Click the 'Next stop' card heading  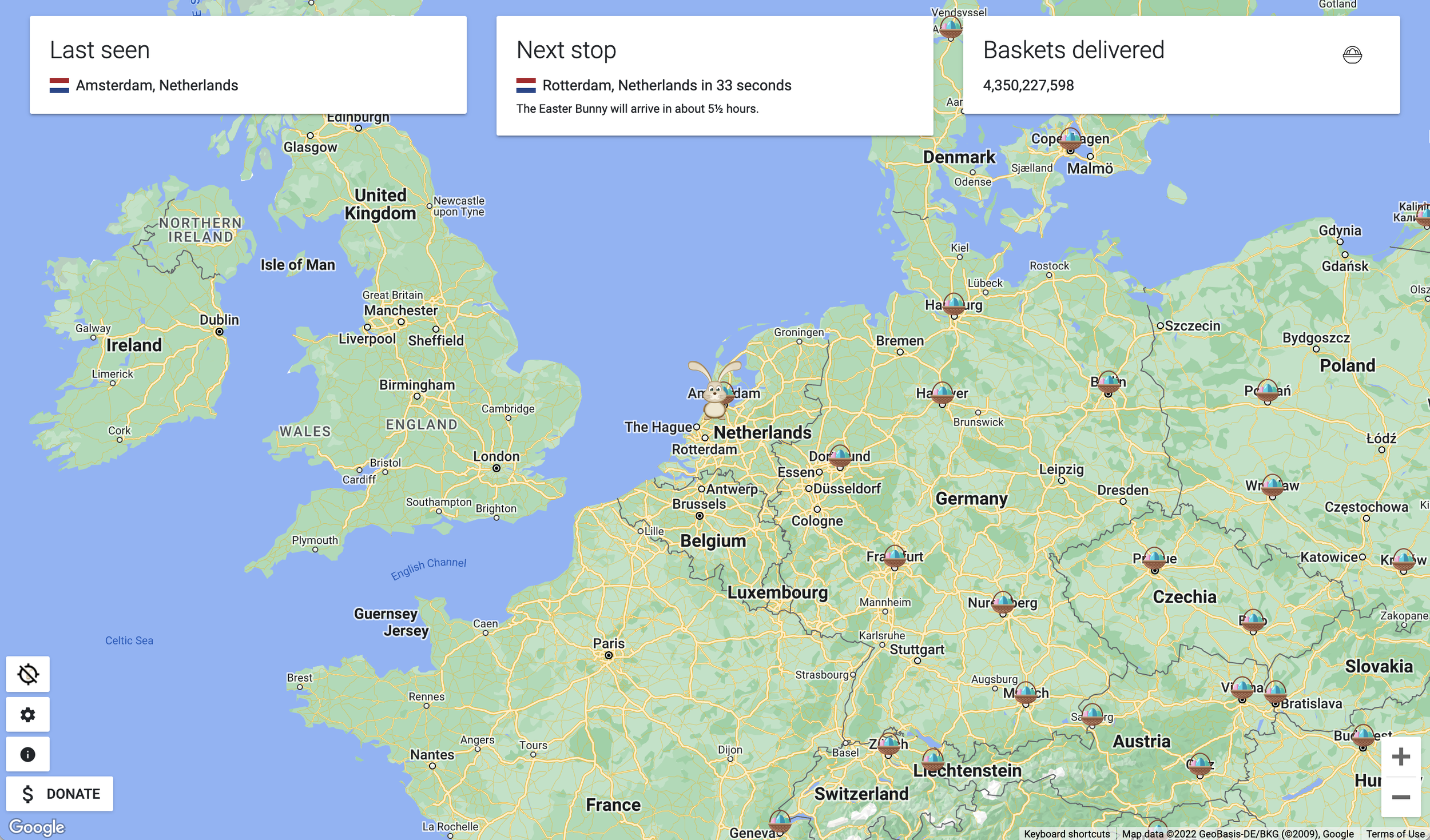(x=566, y=50)
